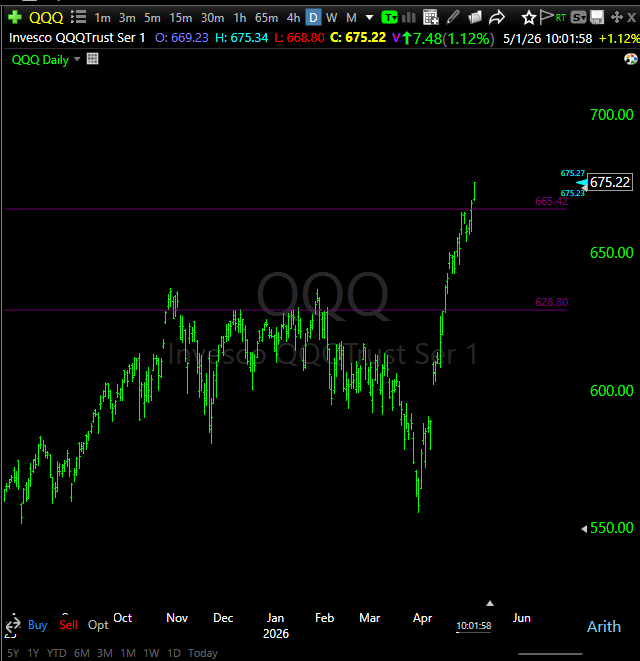Open the symbol list icon next to QQQ
This screenshot has height=661, width=640.
[x=78, y=17]
